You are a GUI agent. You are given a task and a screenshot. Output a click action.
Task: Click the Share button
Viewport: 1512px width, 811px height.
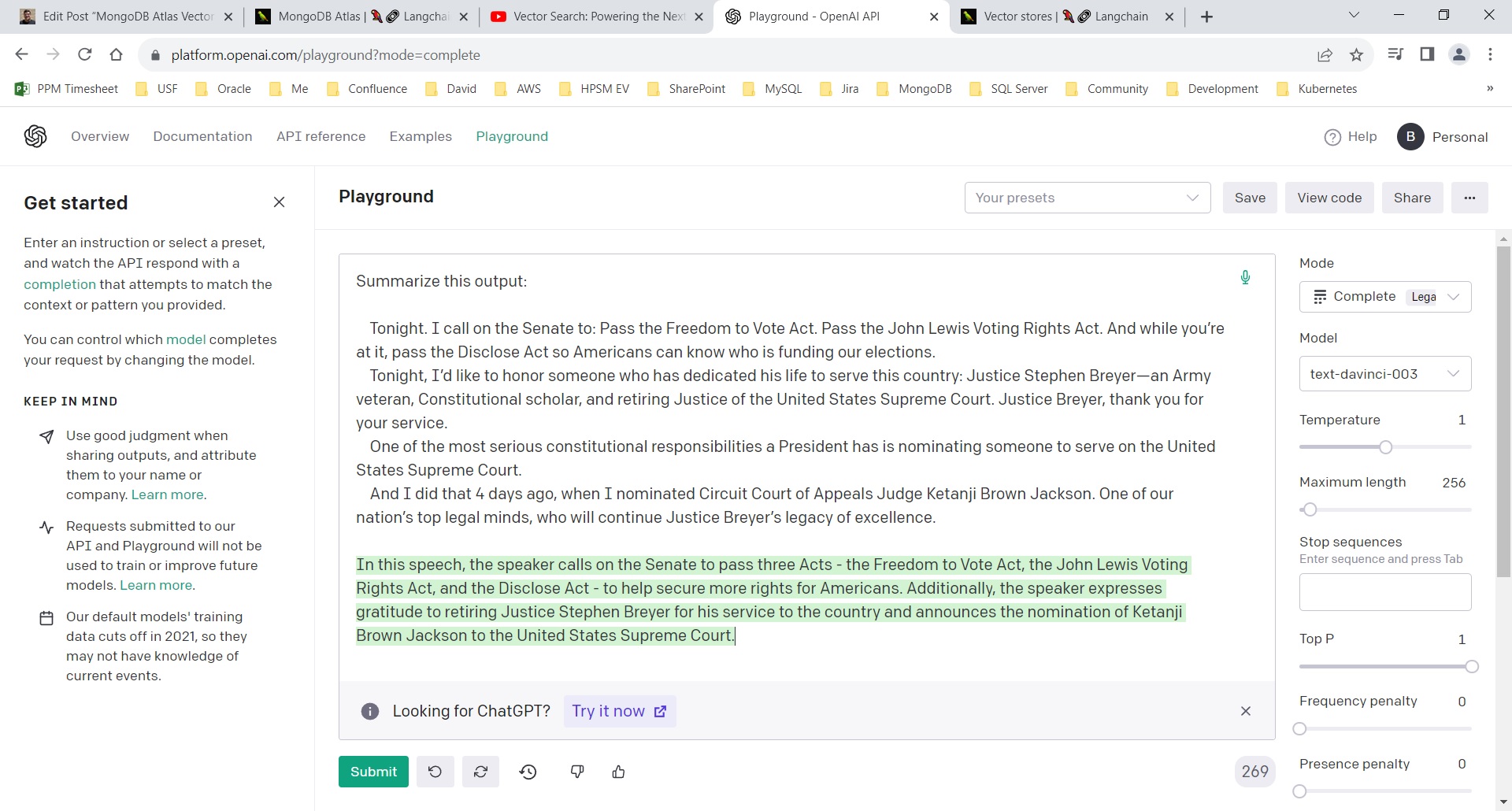(x=1412, y=198)
